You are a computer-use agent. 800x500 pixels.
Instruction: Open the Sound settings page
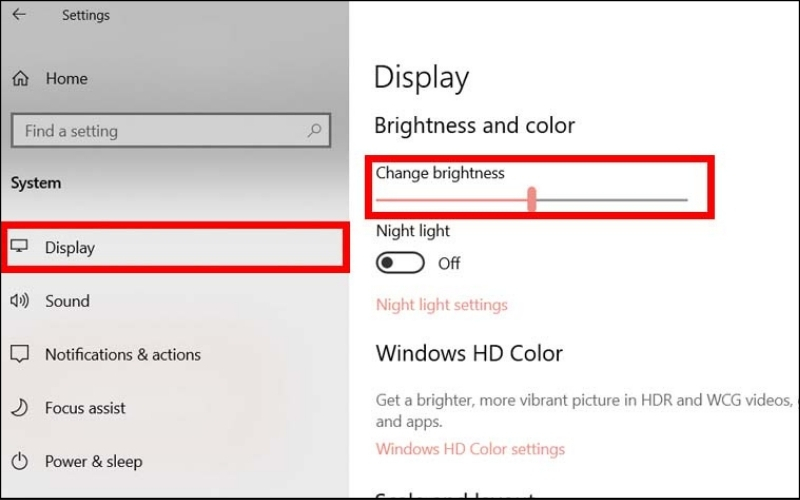67,301
